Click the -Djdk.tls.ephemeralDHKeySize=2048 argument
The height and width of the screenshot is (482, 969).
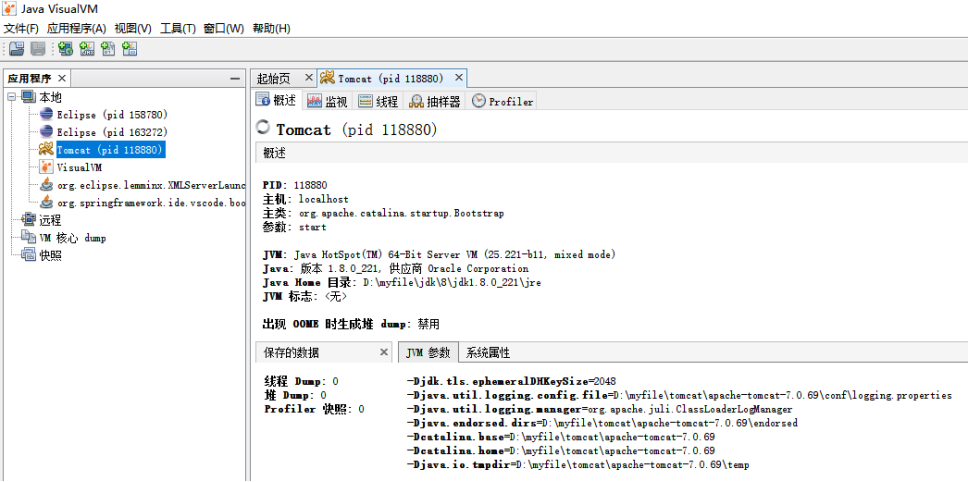tap(511, 381)
